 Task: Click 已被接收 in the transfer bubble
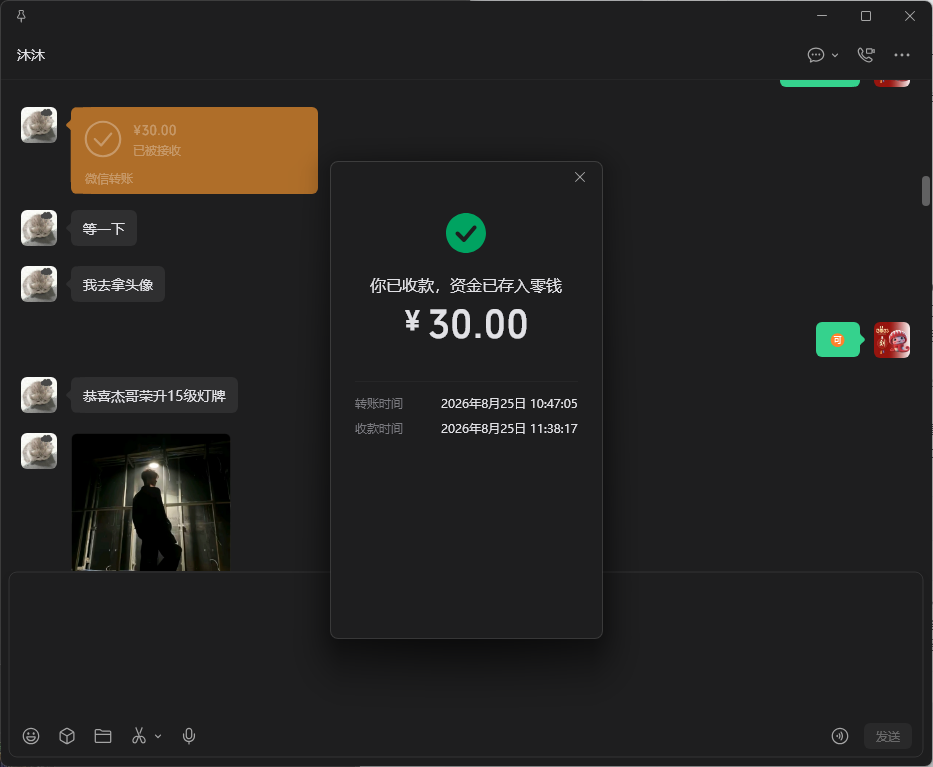[157, 151]
